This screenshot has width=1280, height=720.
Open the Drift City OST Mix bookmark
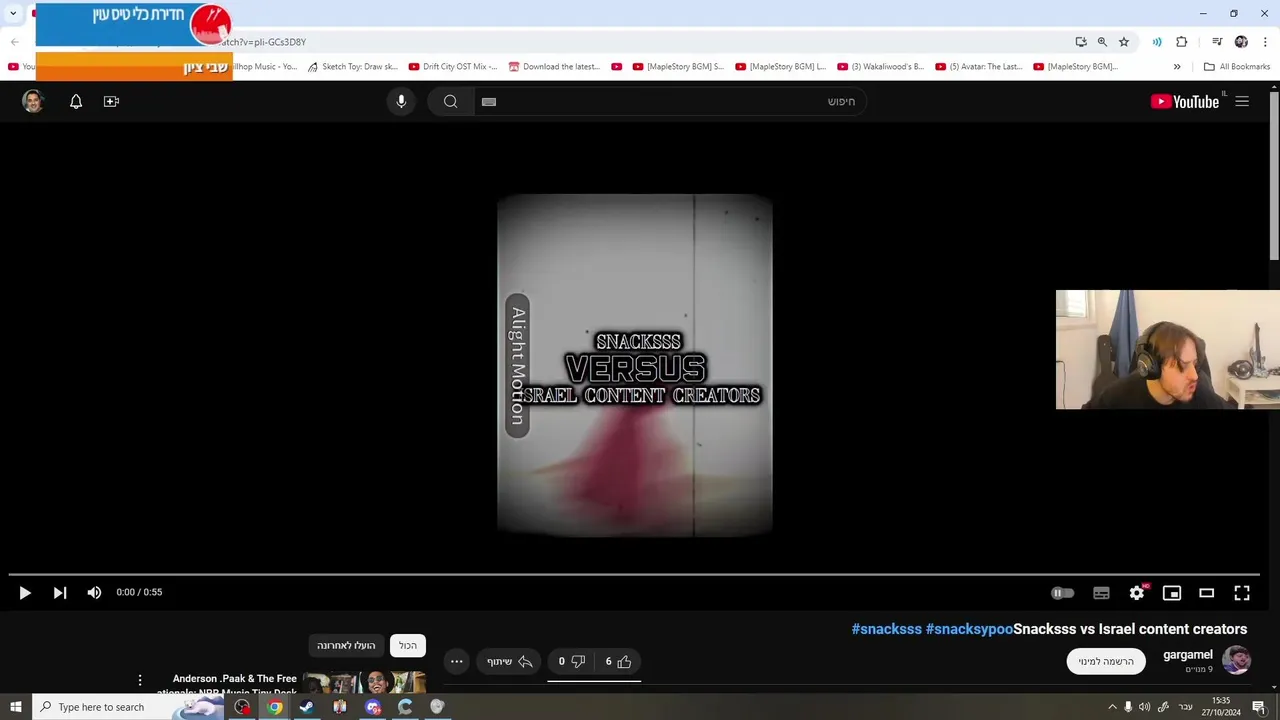click(x=453, y=67)
